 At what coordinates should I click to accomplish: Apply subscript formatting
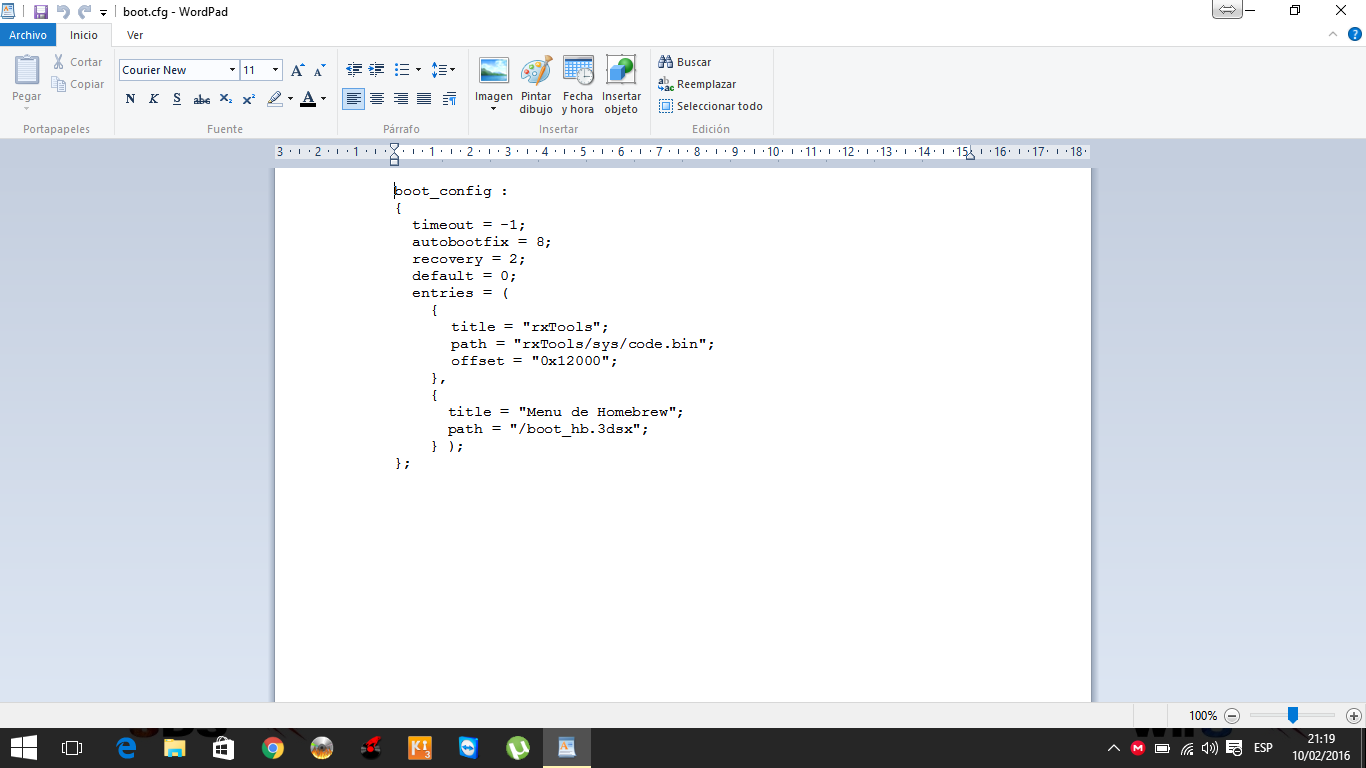pyautogui.click(x=225, y=99)
